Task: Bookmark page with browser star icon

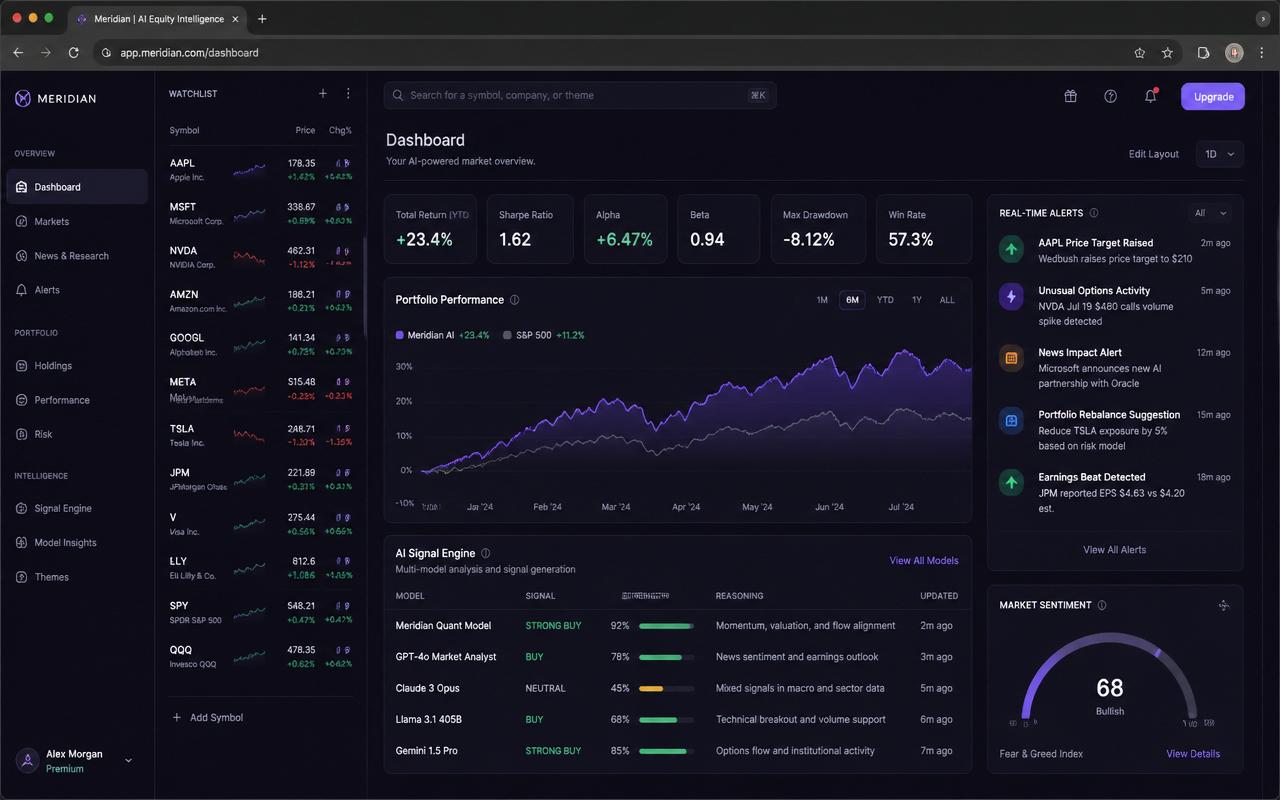Action: [1167, 53]
